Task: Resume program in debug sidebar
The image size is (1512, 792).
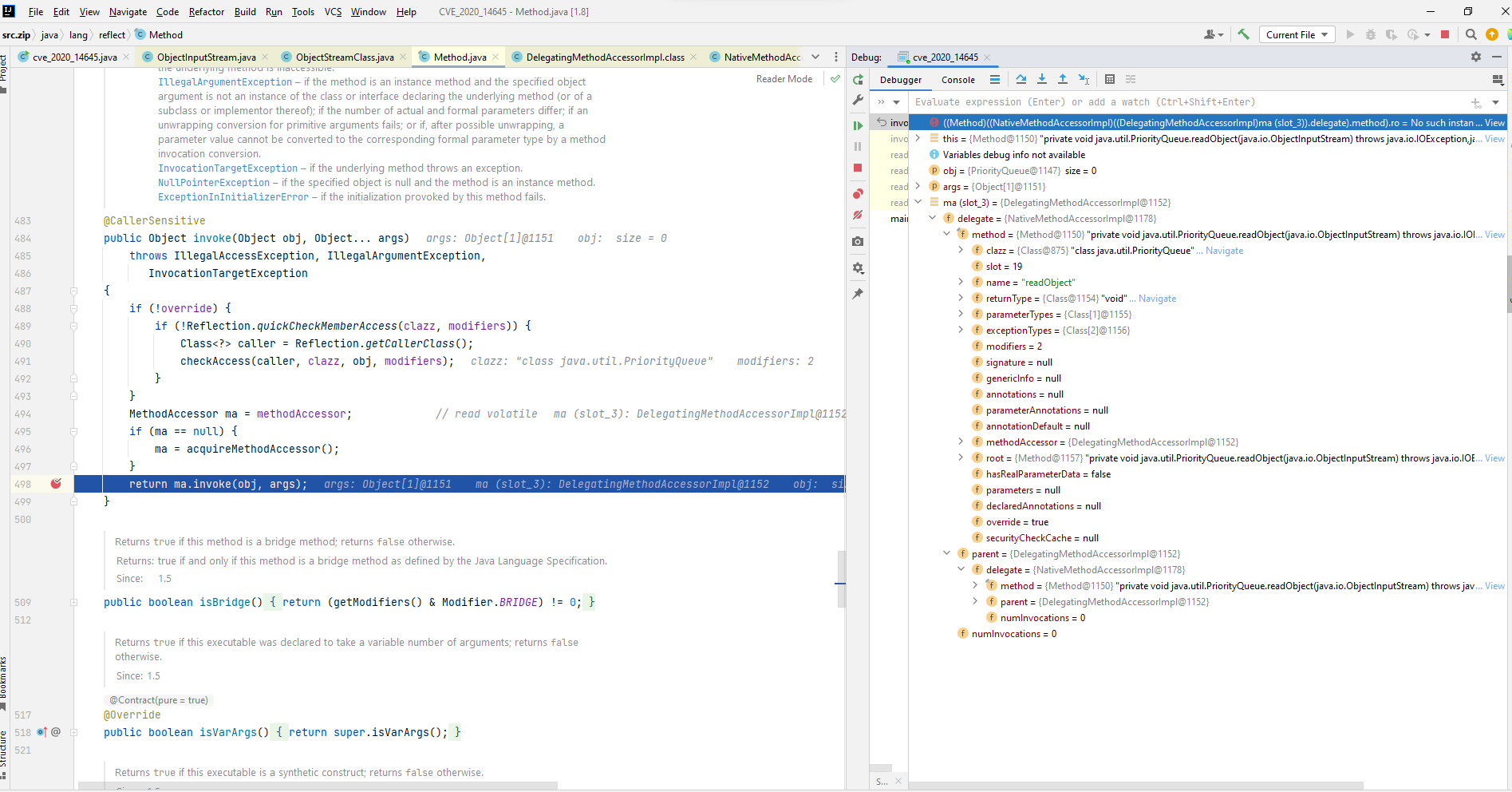Action: tap(858, 125)
